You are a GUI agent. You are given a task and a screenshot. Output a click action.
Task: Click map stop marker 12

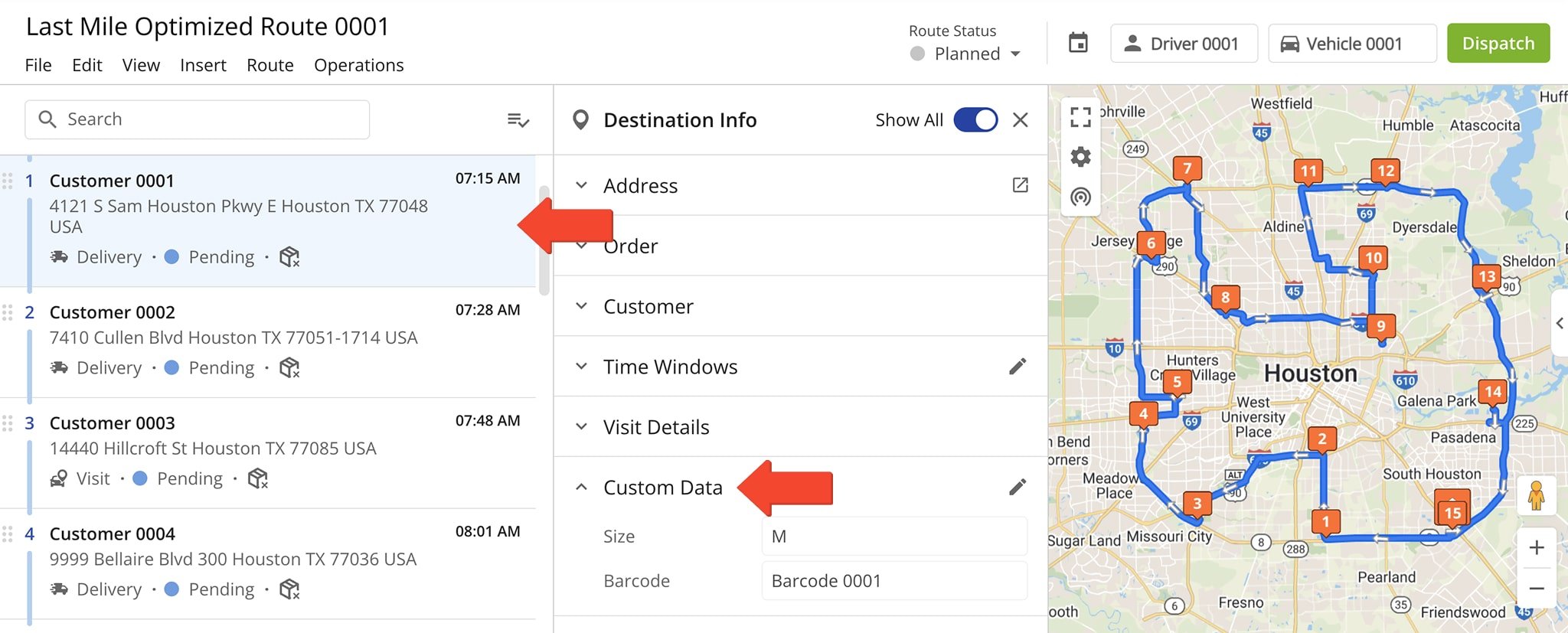click(1386, 171)
